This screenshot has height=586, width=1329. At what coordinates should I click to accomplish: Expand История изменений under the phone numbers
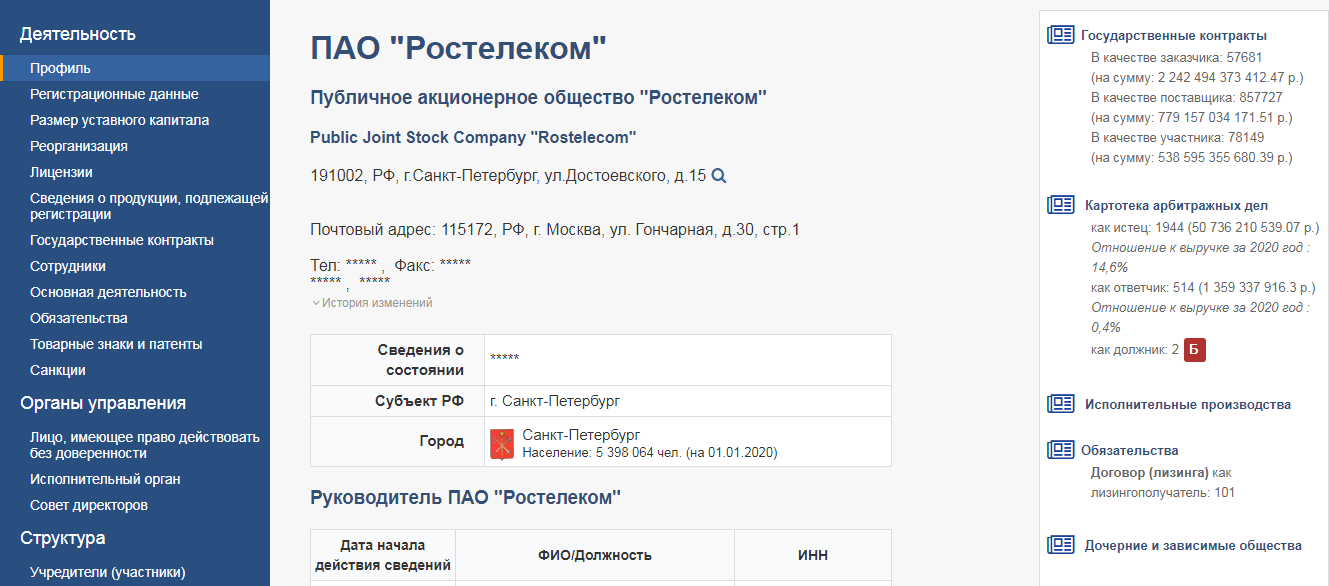click(x=372, y=303)
